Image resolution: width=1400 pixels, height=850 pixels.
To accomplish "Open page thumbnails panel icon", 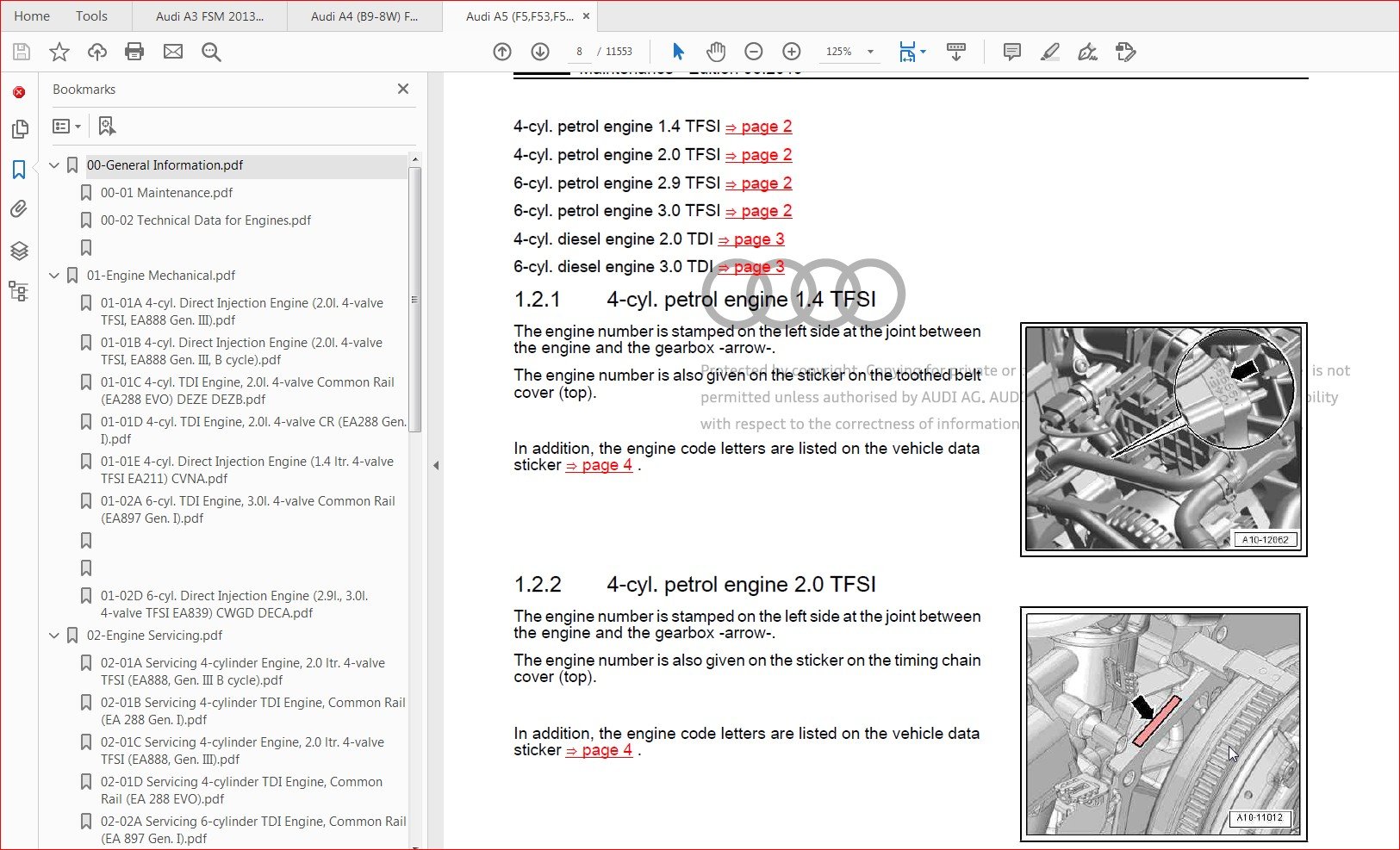I will tap(19, 129).
